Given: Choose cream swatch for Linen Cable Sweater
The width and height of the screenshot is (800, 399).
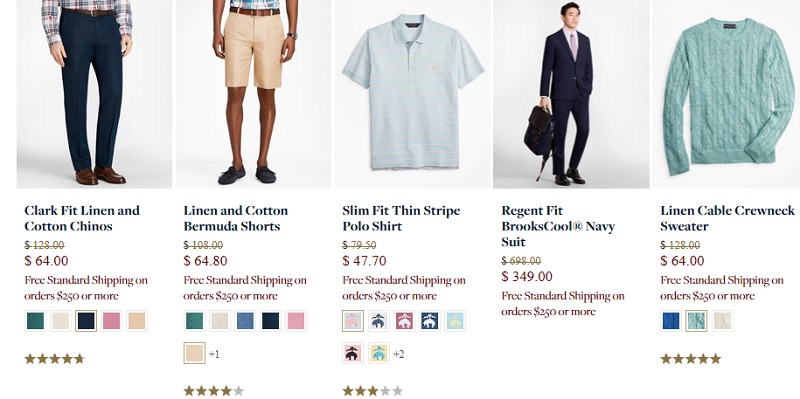Looking at the screenshot, I should [722, 321].
